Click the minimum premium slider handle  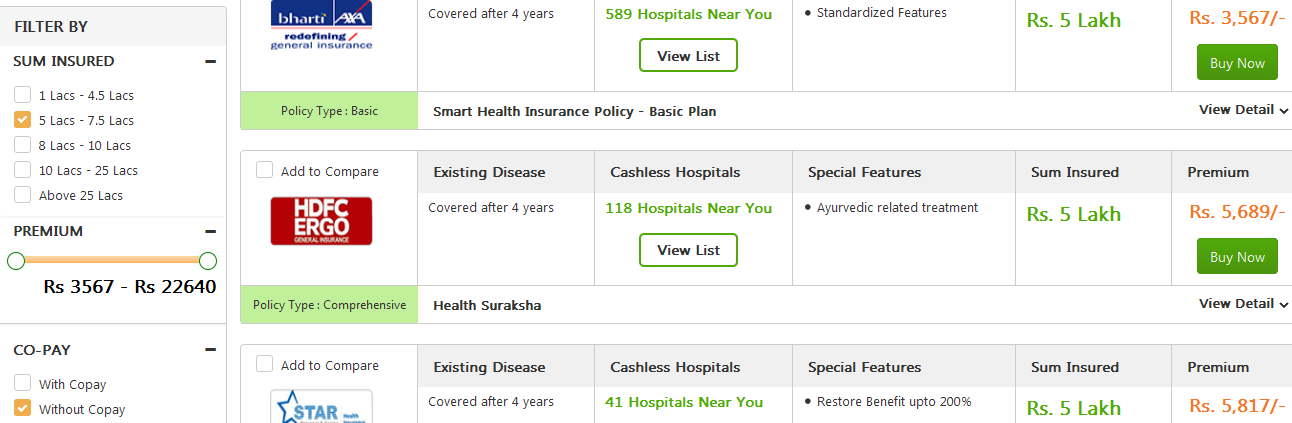pyautogui.click(x=16, y=261)
